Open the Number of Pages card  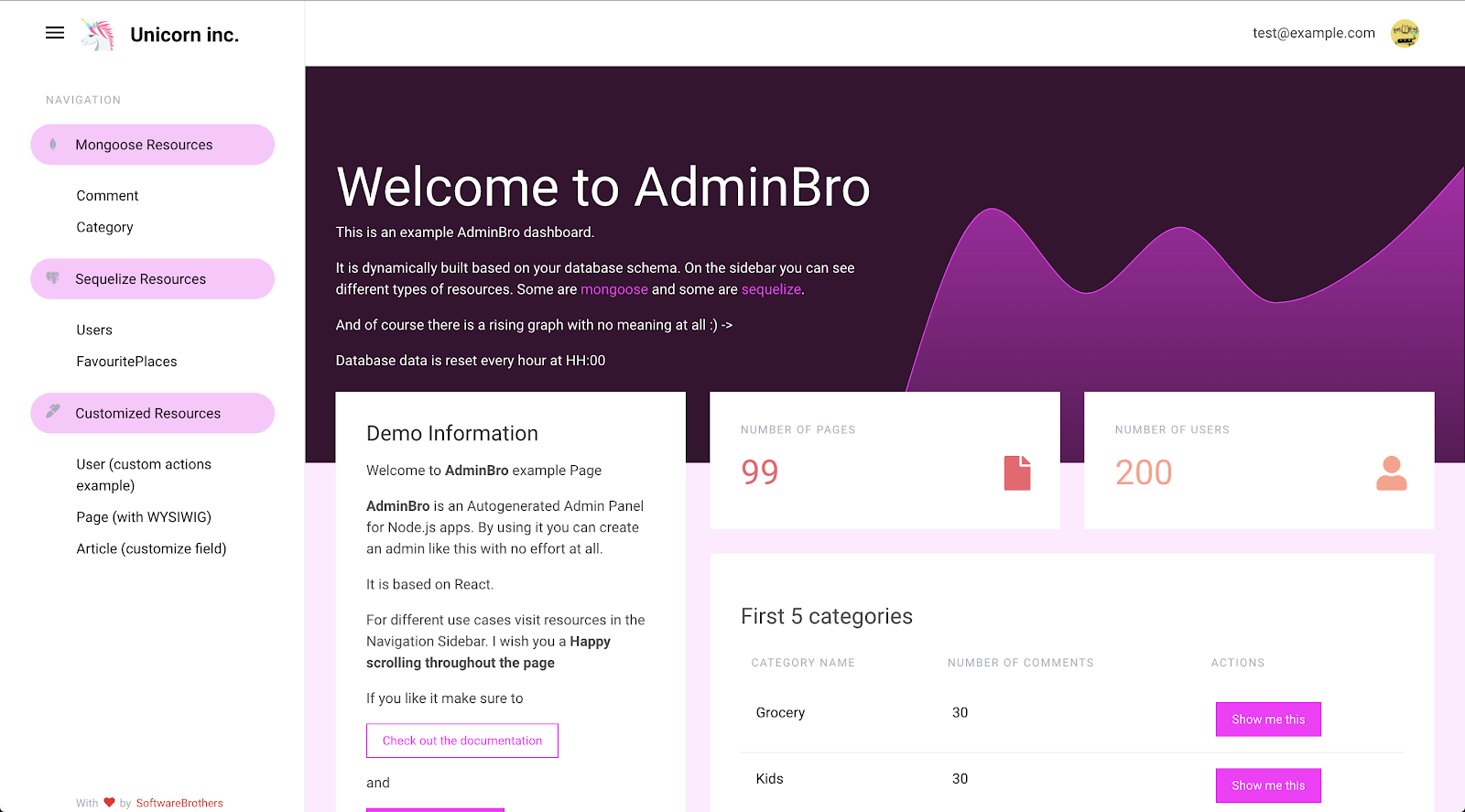click(884, 460)
